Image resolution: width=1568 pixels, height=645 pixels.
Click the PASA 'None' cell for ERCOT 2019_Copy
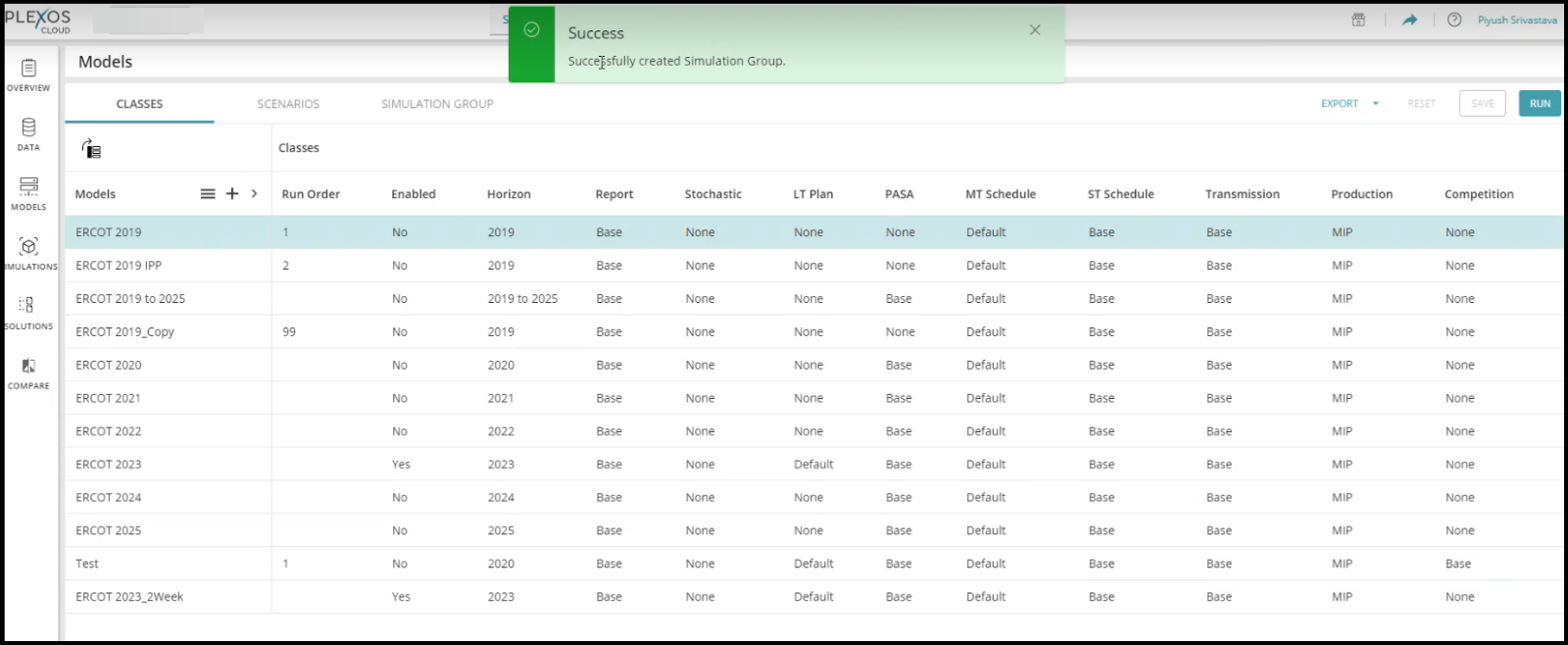(901, 332)
